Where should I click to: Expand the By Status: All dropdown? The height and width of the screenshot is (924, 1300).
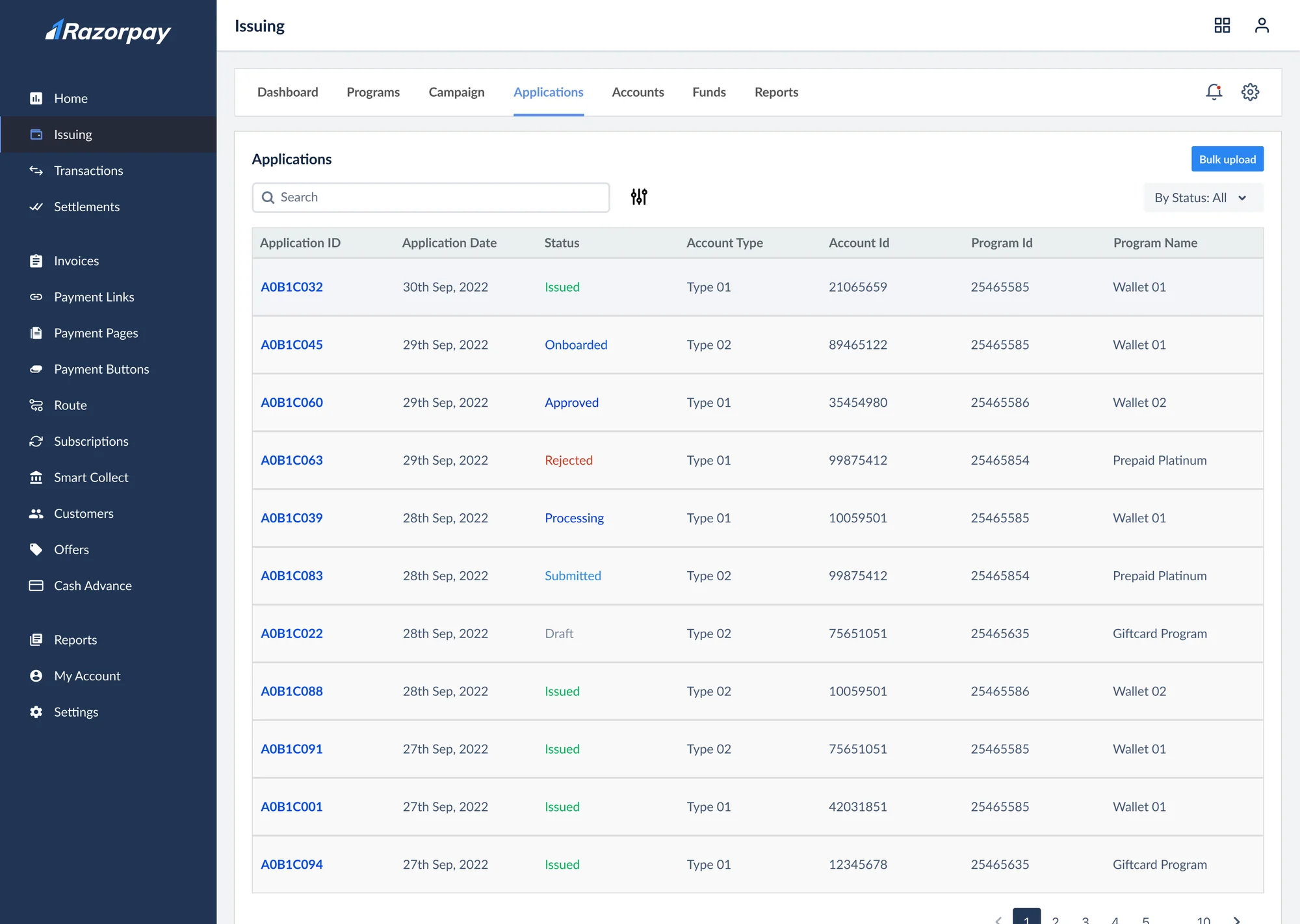coord(1202,198)
